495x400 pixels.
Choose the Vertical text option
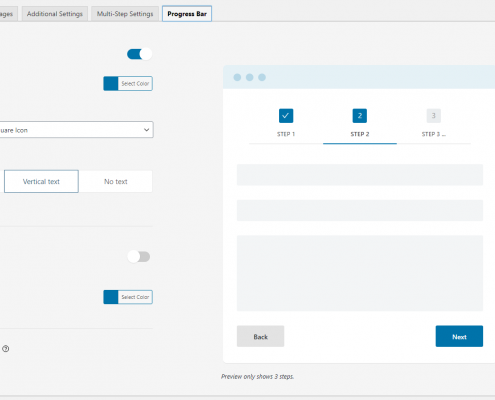pyautogui.click(x=41, y=181)
